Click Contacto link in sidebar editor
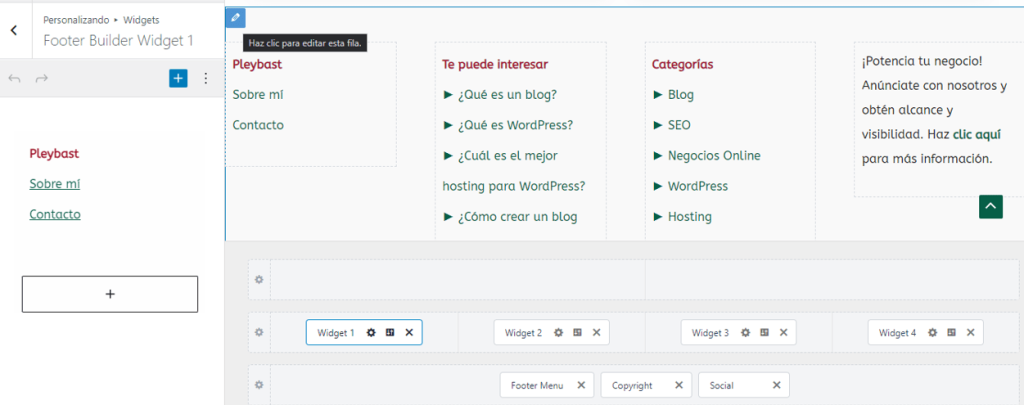This screenshot has width=1024, height=405. click(x=55, y=214)
